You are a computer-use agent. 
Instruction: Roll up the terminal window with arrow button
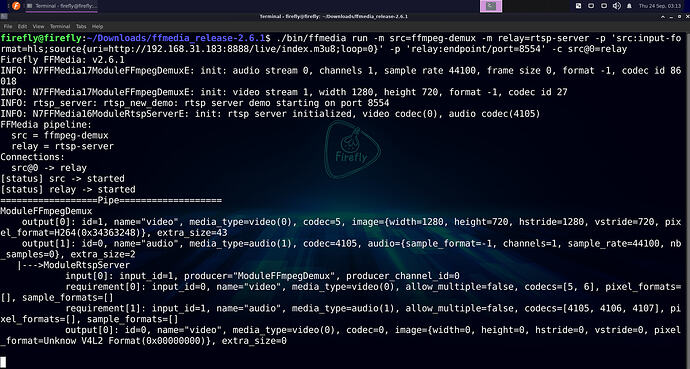tap(663, 17)
